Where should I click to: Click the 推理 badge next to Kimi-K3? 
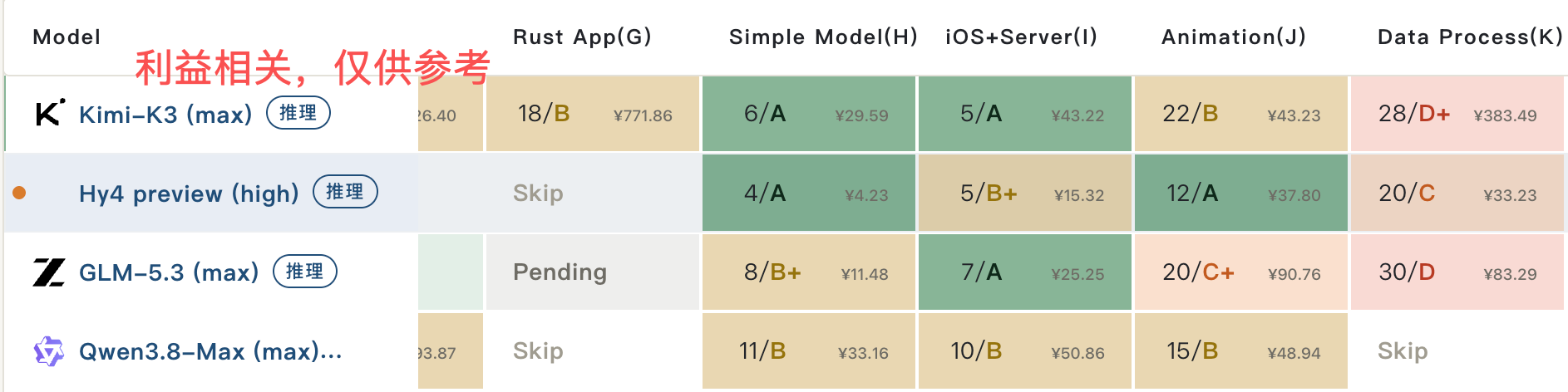coord(298,113)
